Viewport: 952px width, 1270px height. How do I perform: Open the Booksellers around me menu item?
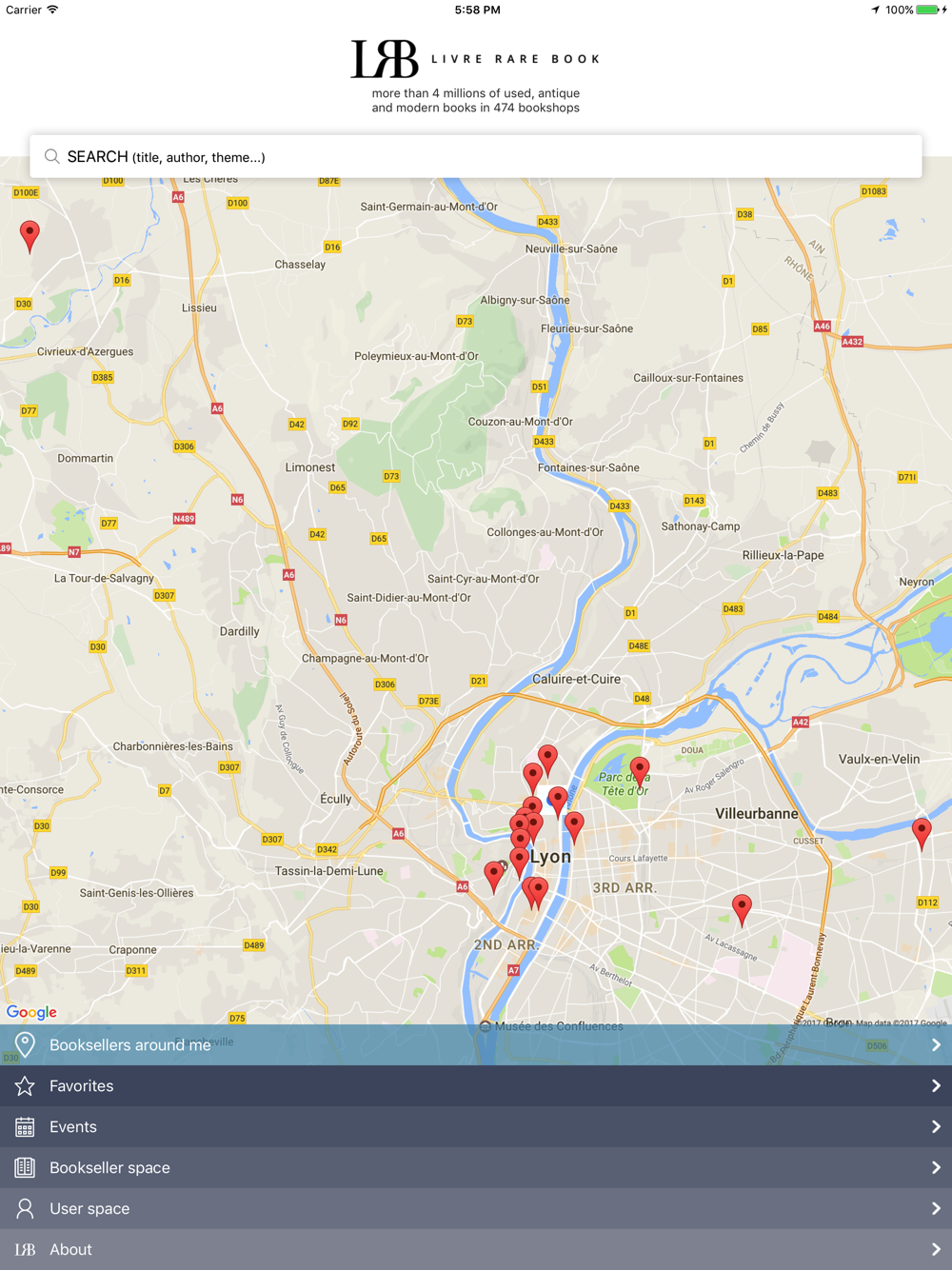476,1044
